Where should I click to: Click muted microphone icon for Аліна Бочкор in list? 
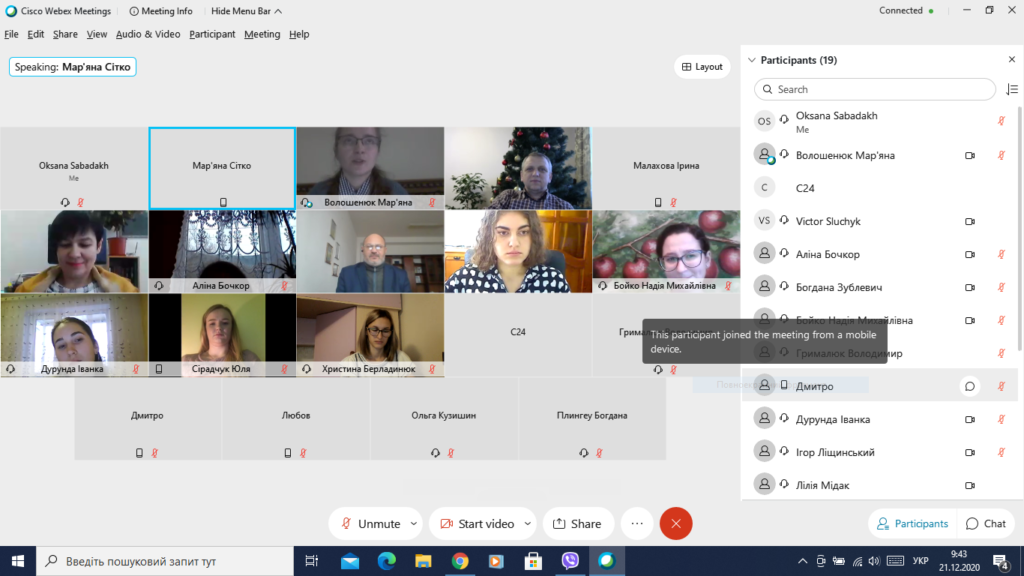(1001, 255)
